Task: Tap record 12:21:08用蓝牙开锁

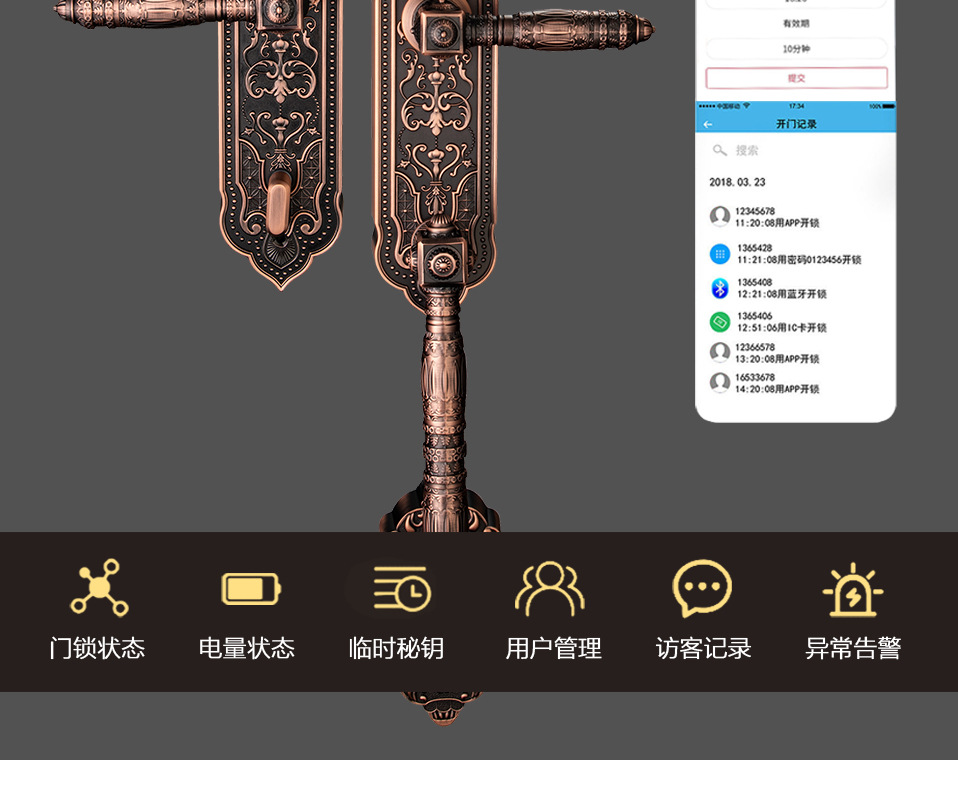Action: [781, 294]
